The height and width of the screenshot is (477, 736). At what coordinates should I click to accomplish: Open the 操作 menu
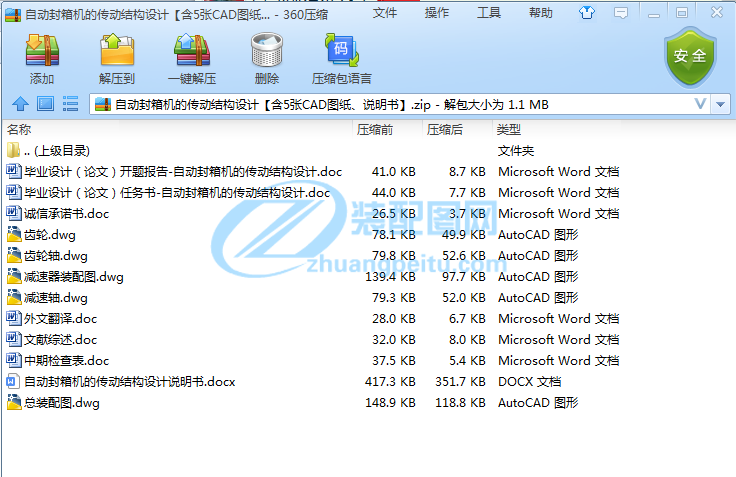437,13
